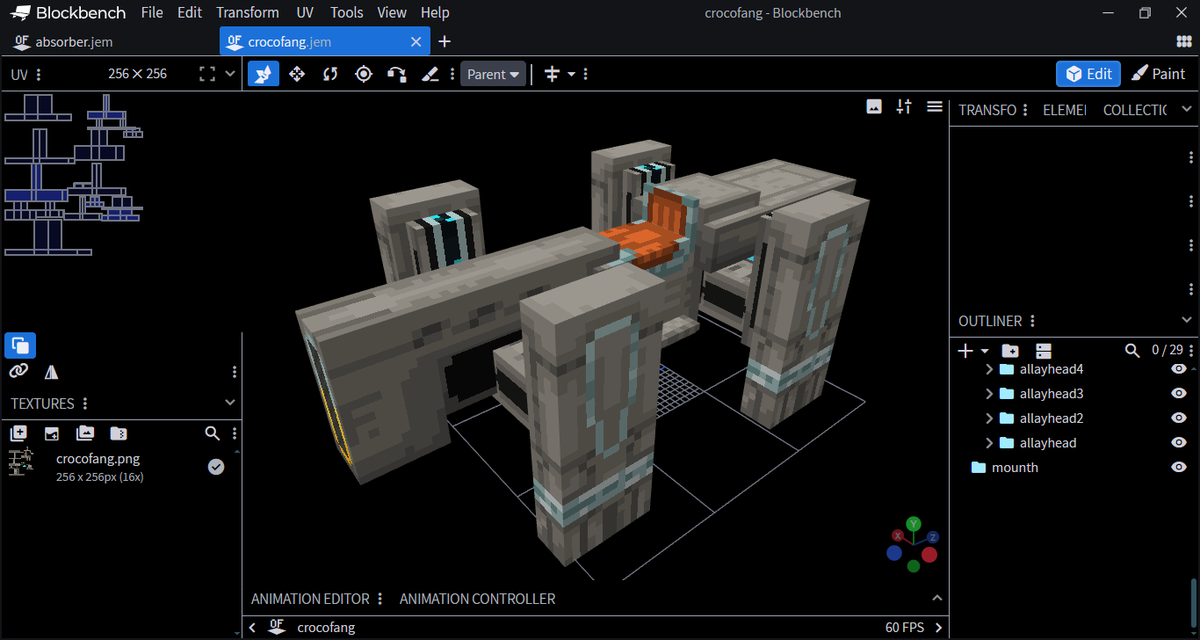
Task: Click the texture group folder icon
Action: [x=118, y=433]
